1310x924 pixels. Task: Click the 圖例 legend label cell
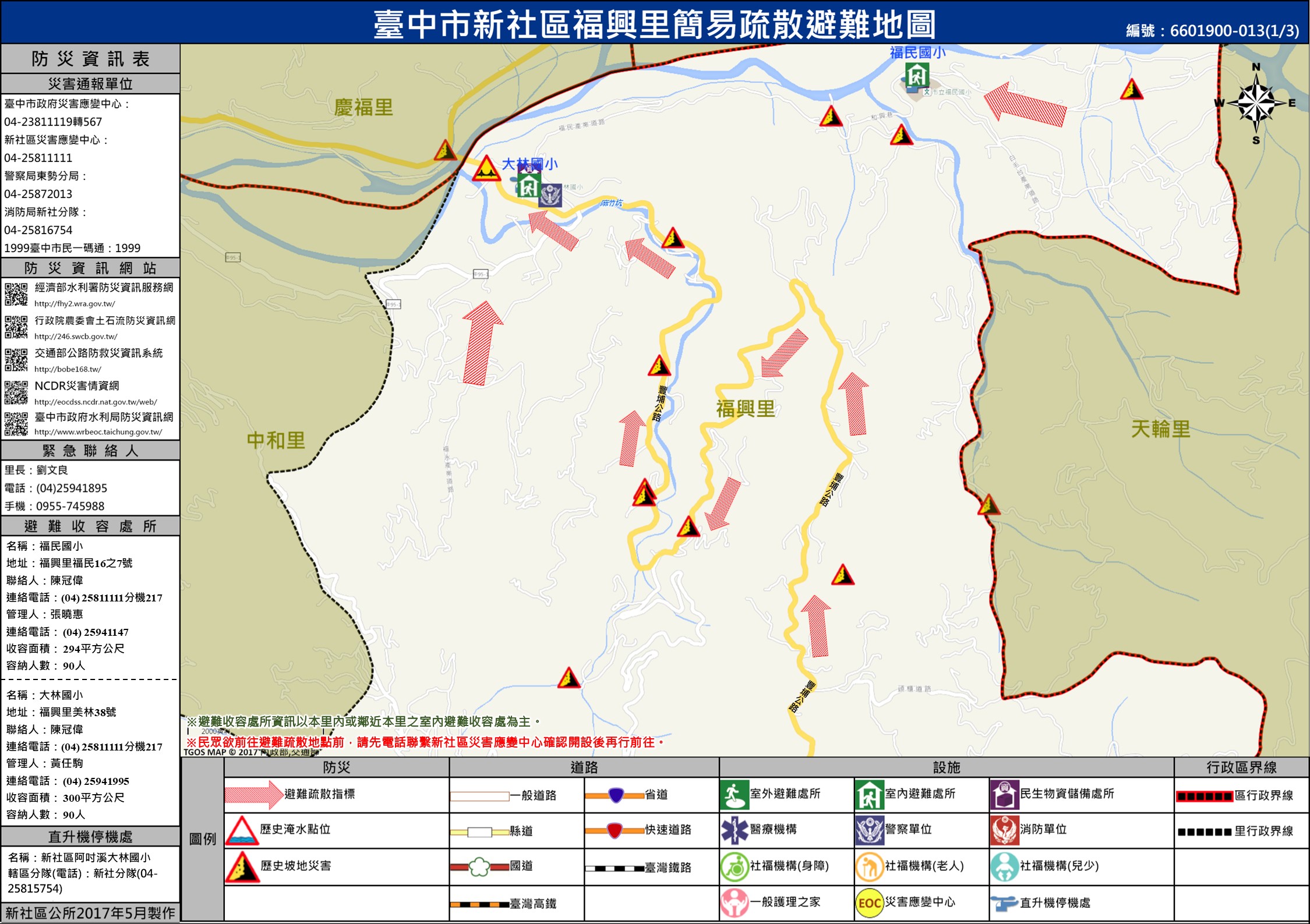(x=203, y=839)
